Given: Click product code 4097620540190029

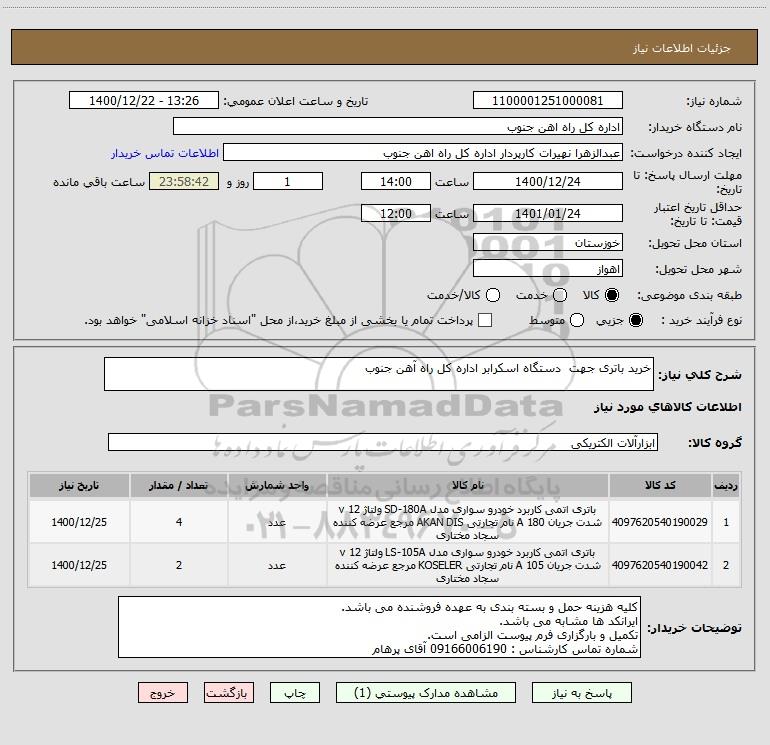Looking at the screenshot, I should [x=660, y=522].
